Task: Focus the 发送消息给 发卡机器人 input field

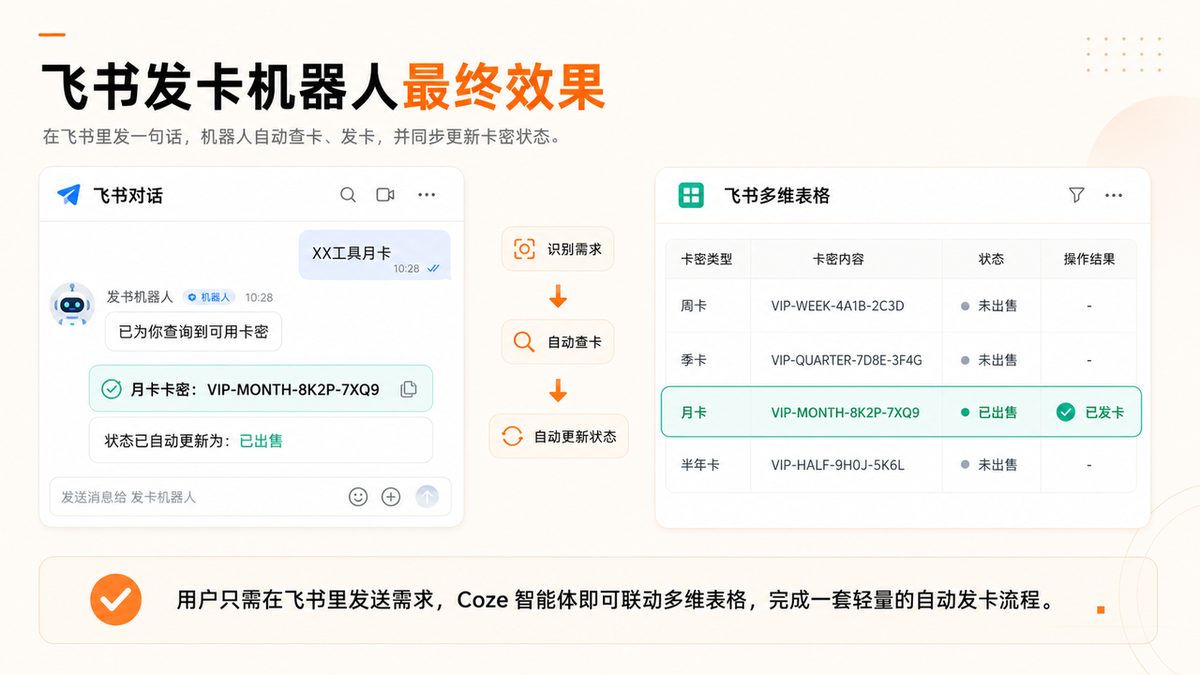Action: click(250, 497)
